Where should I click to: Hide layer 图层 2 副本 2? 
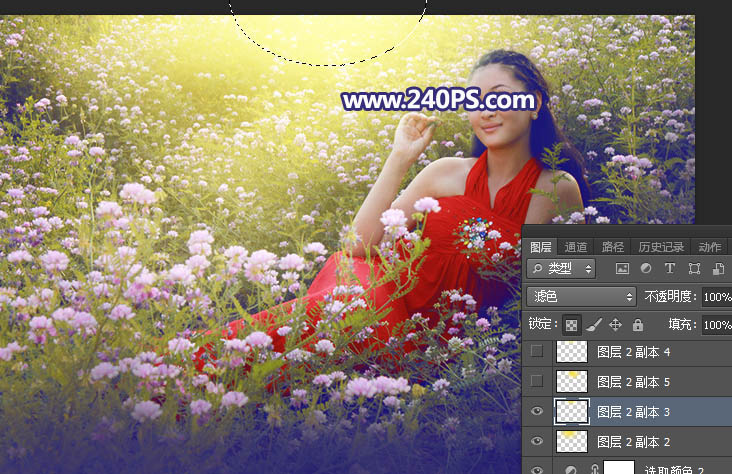pos(538,441)
